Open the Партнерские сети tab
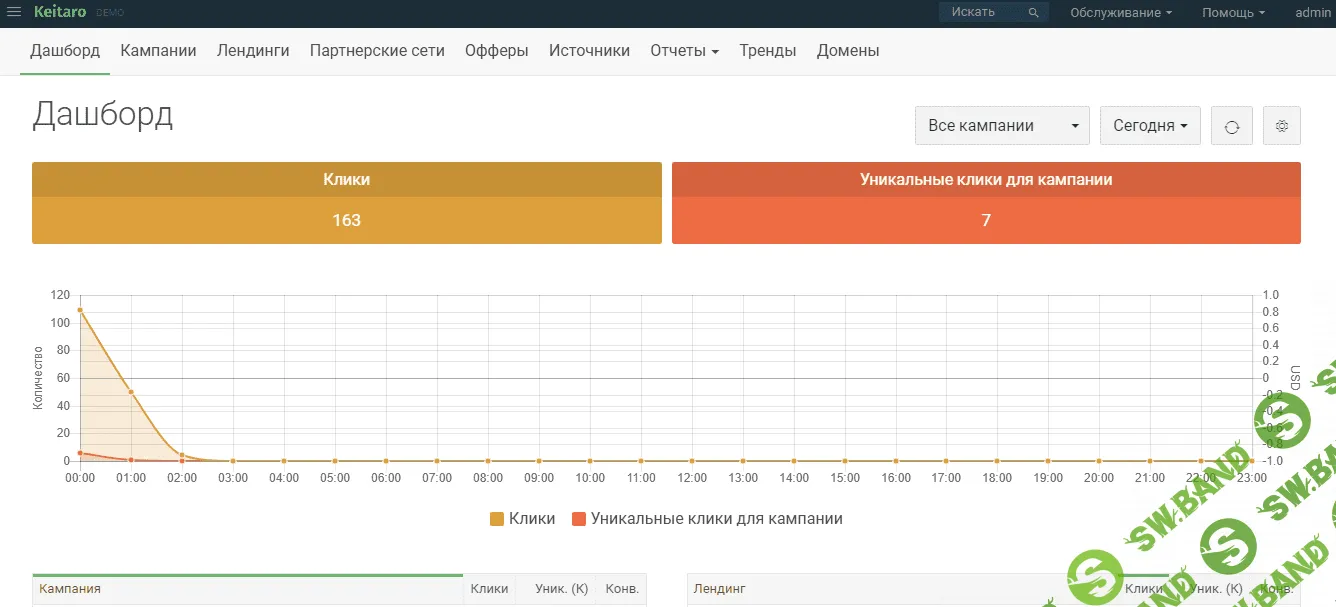The image size is (1336, 607). click(x=377, y=51)
